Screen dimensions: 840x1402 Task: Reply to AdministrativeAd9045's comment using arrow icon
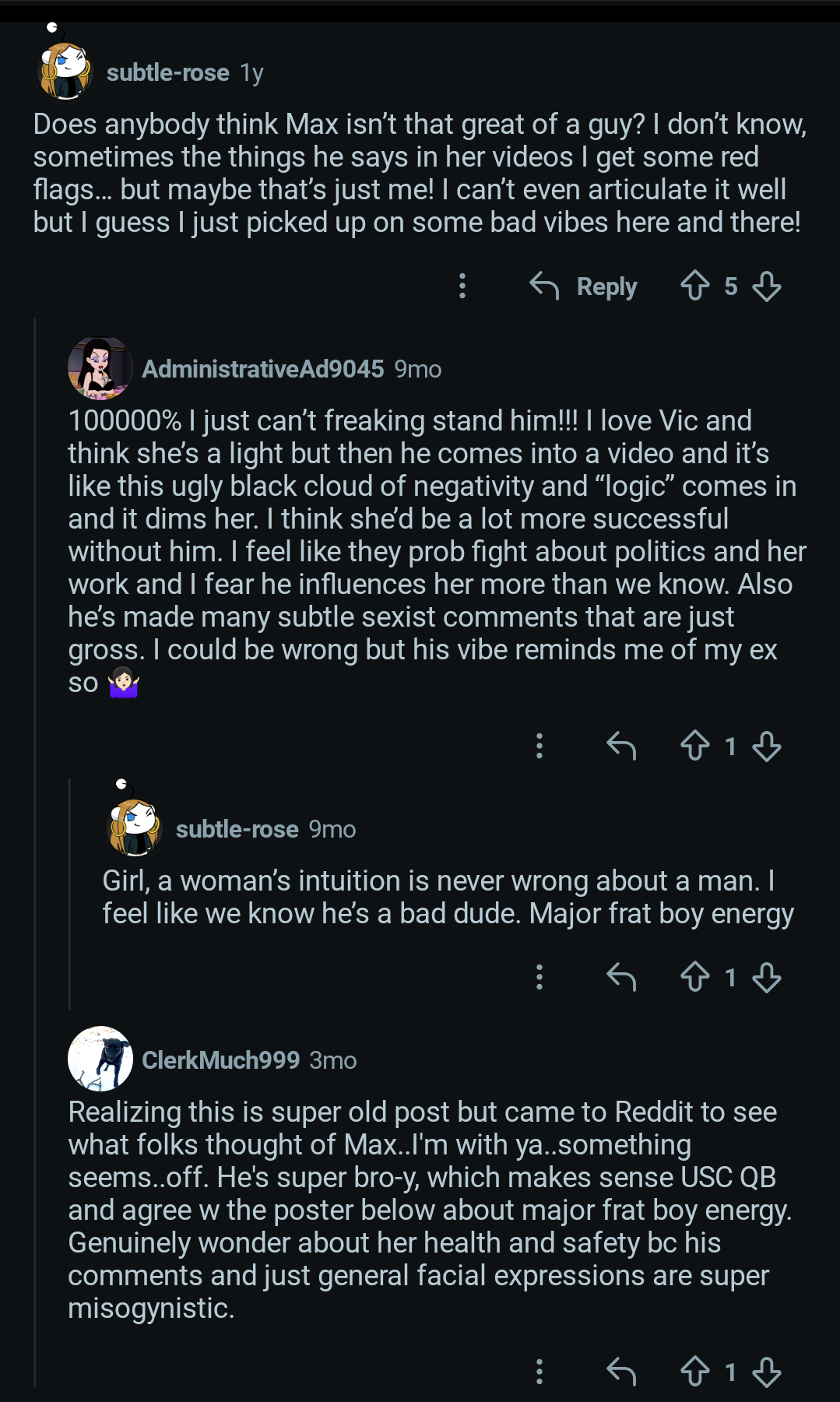(x=621, y=746)
